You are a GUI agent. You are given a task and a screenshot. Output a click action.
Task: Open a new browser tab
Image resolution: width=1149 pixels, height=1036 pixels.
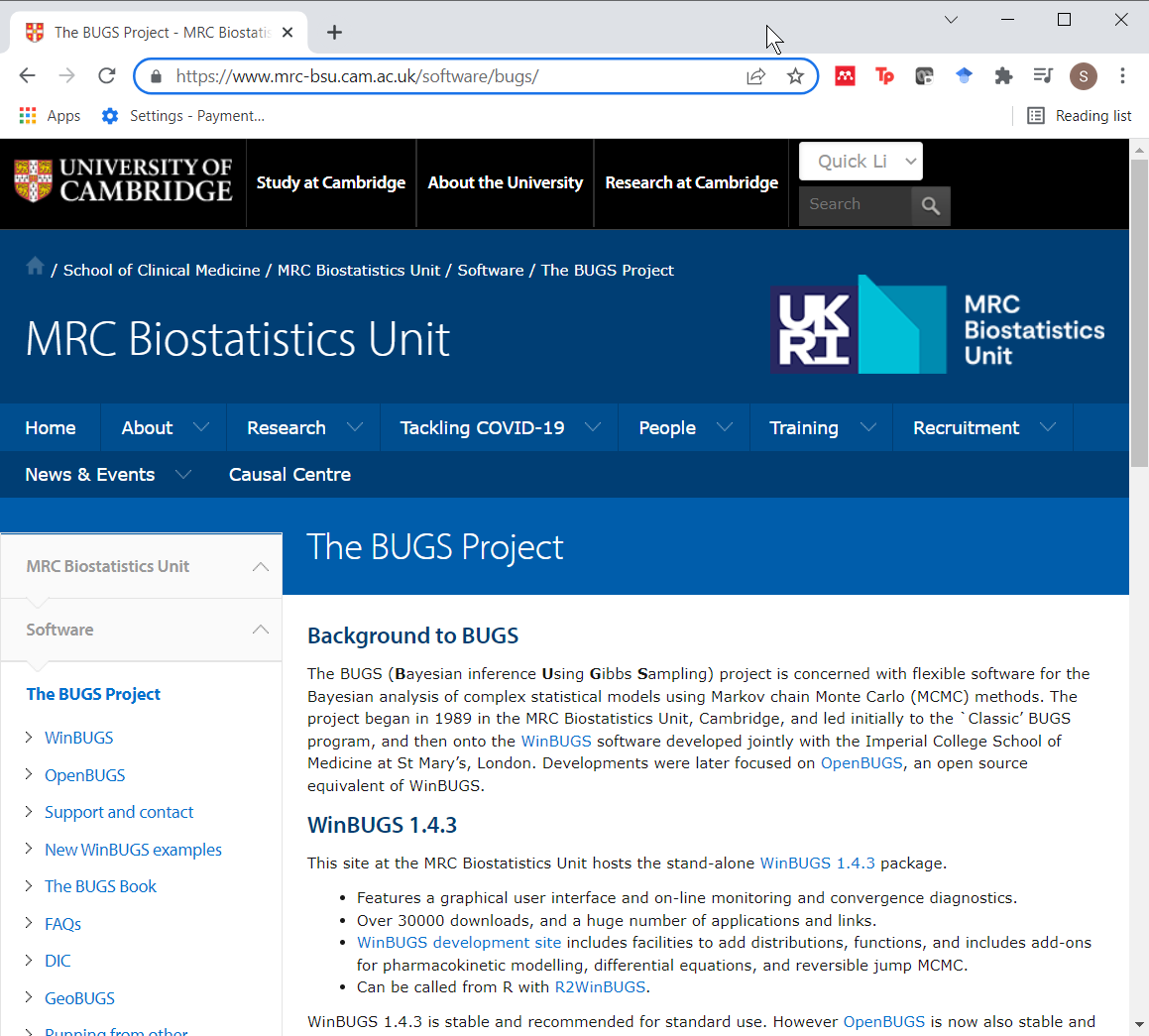(334, 33)
